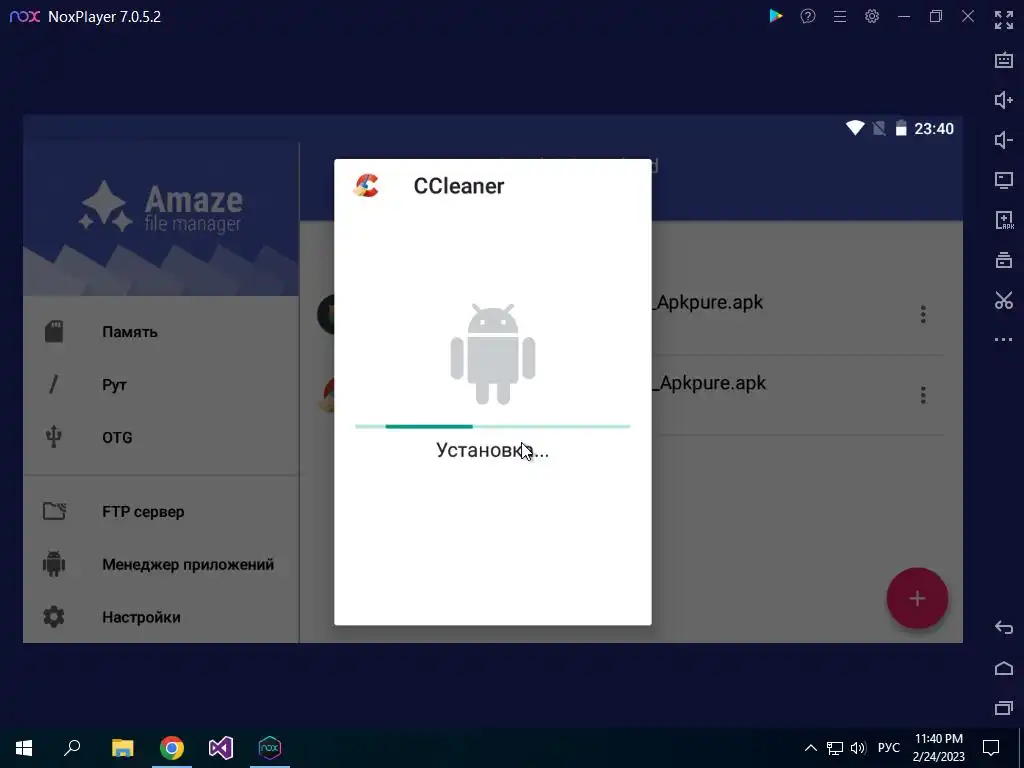The image size is (1024, 768).
Task: Click the gear icon beside Настройки
Action: [x=54, y=617]
